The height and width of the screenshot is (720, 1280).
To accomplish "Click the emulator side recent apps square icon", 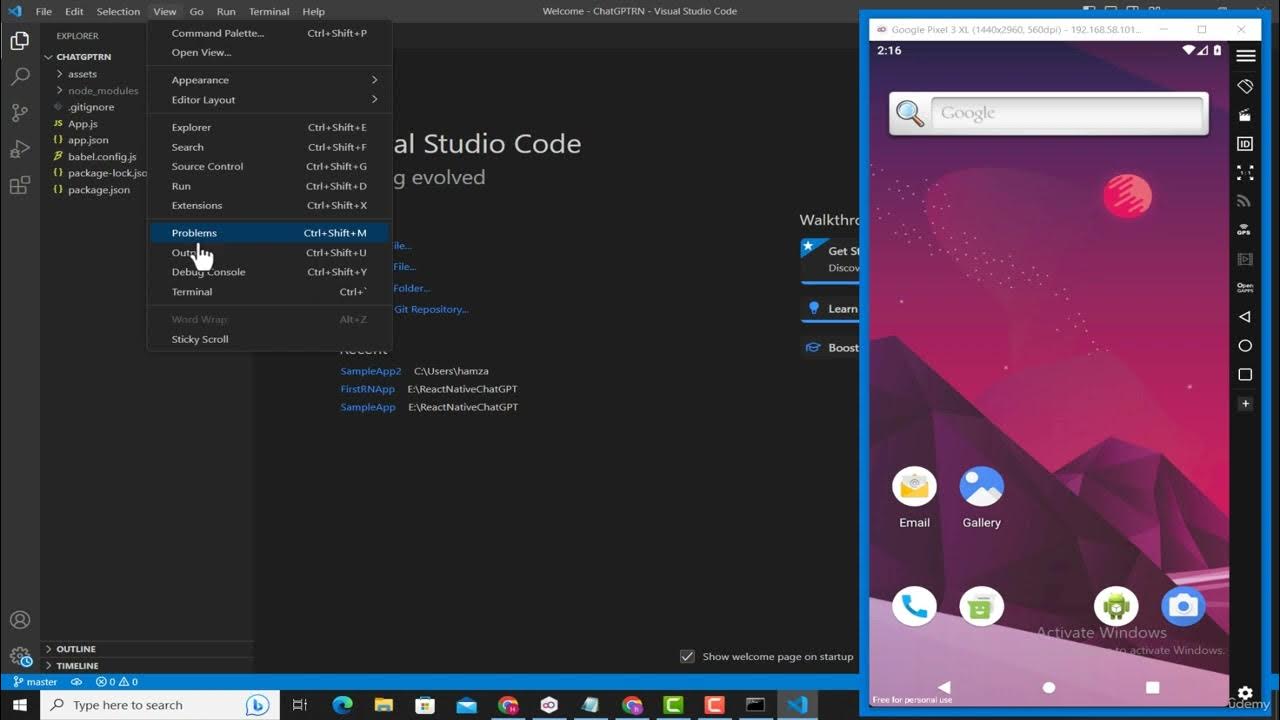I will click(x=1245, y=375).
